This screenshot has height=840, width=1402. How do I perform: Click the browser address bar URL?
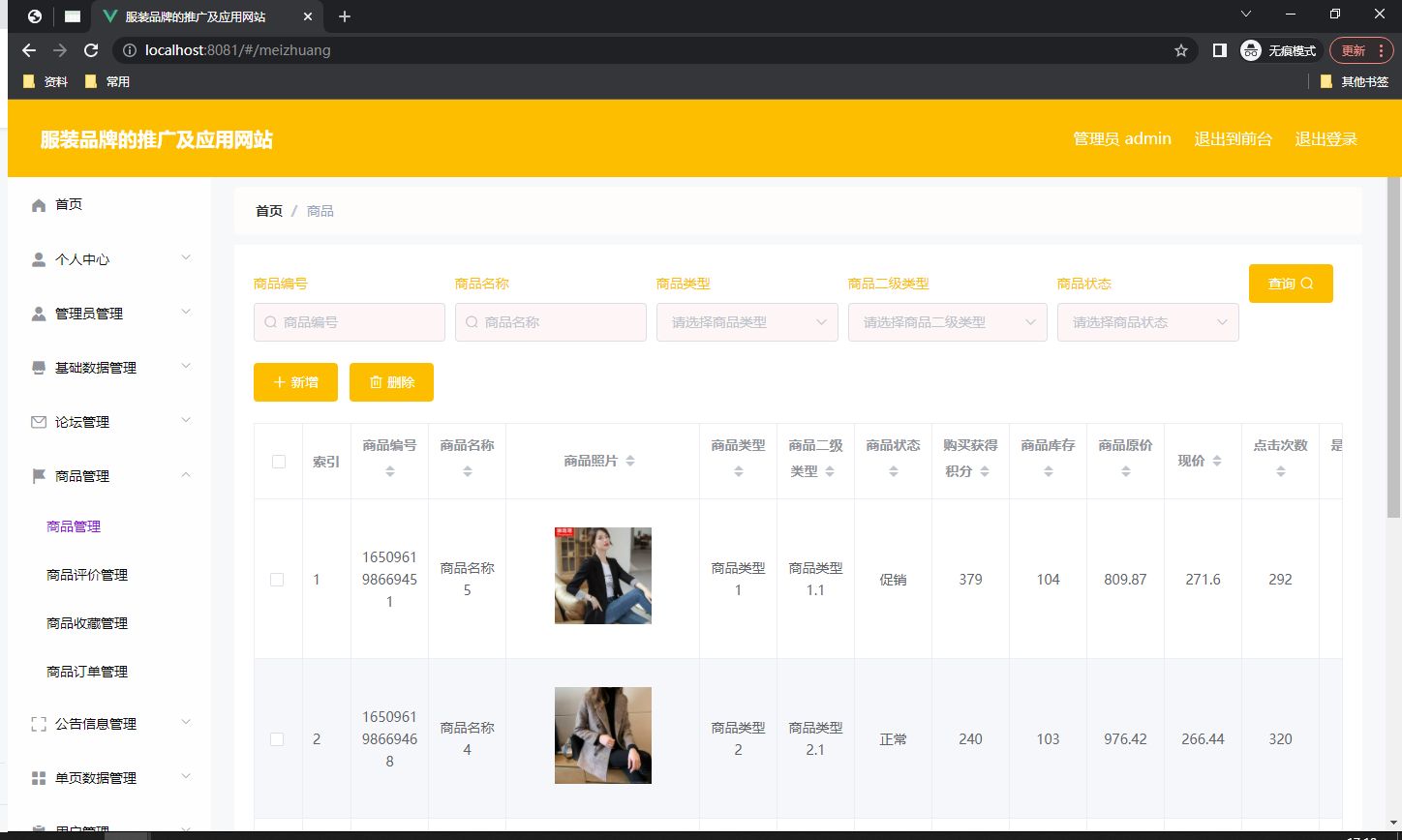pyautogui.click(x=237, y=50)
